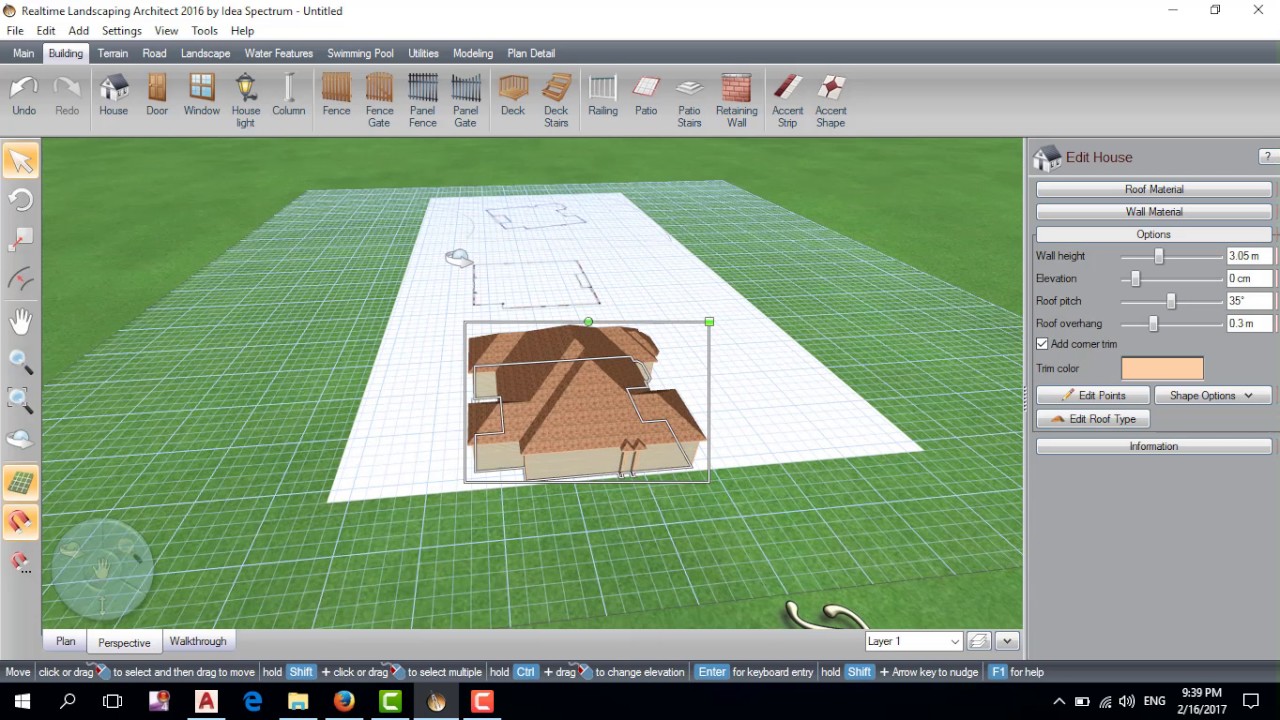Image resolution: width=1280 pixels, height=720 pixels.
Task: Open File Explorer from taskbar
Action: click(x=298, y=701)
